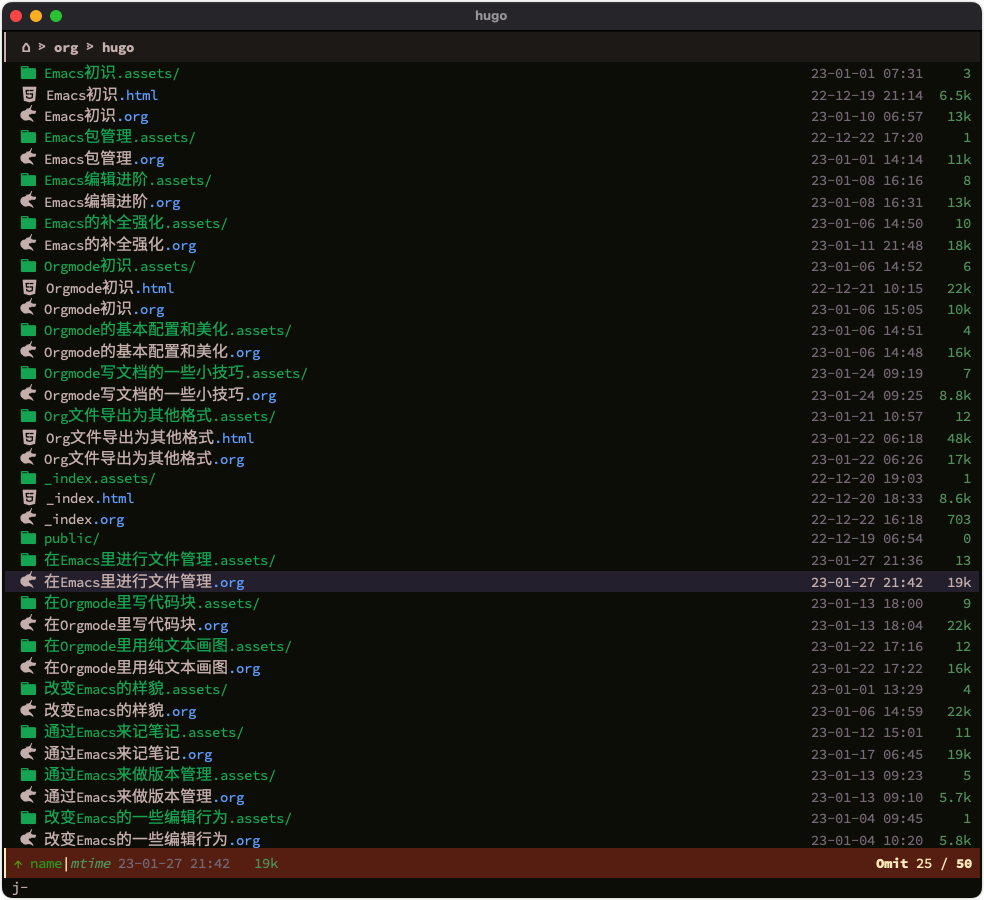The height and width of the screenshot is (900, 984).
Task: Select file name Orgmode初识.html
Action: coord(110,288)
